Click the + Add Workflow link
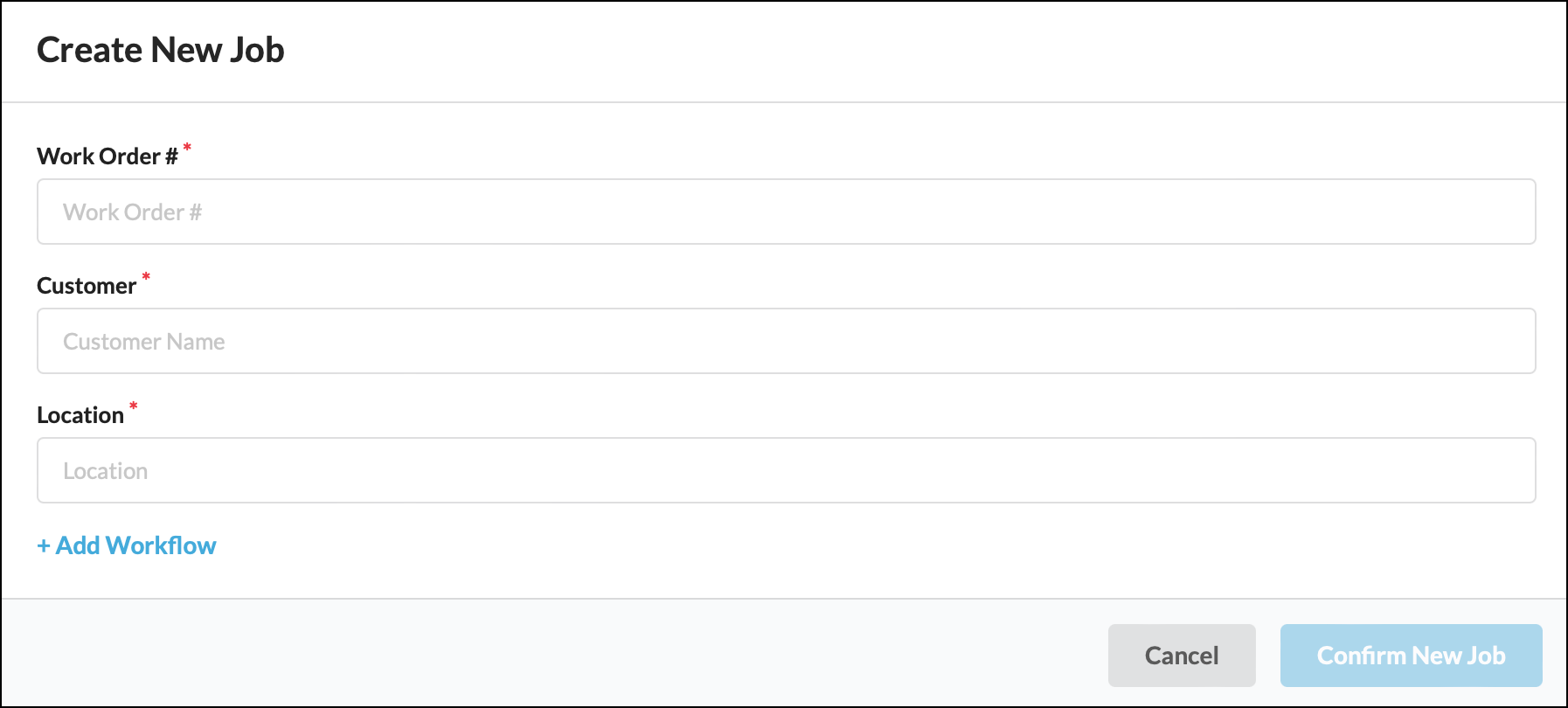This screenshot has height=708, width=1568. 127,545
